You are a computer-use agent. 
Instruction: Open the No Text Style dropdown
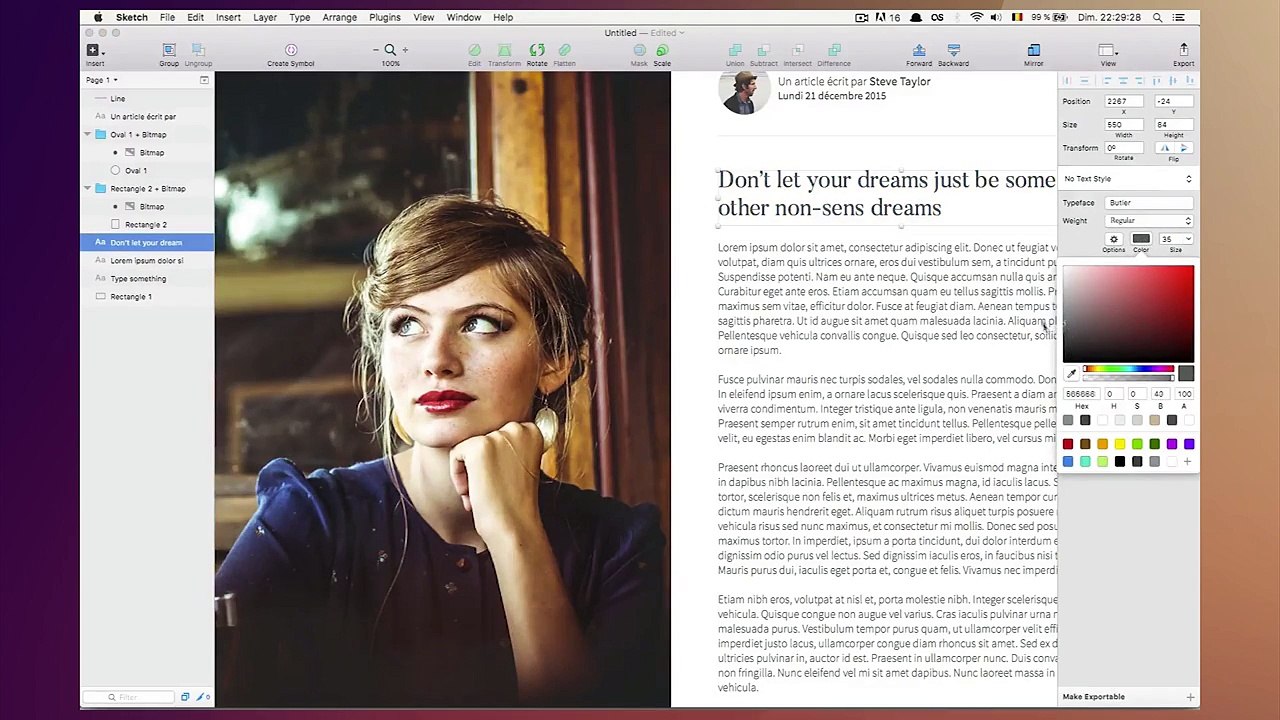coord(1128,179)
